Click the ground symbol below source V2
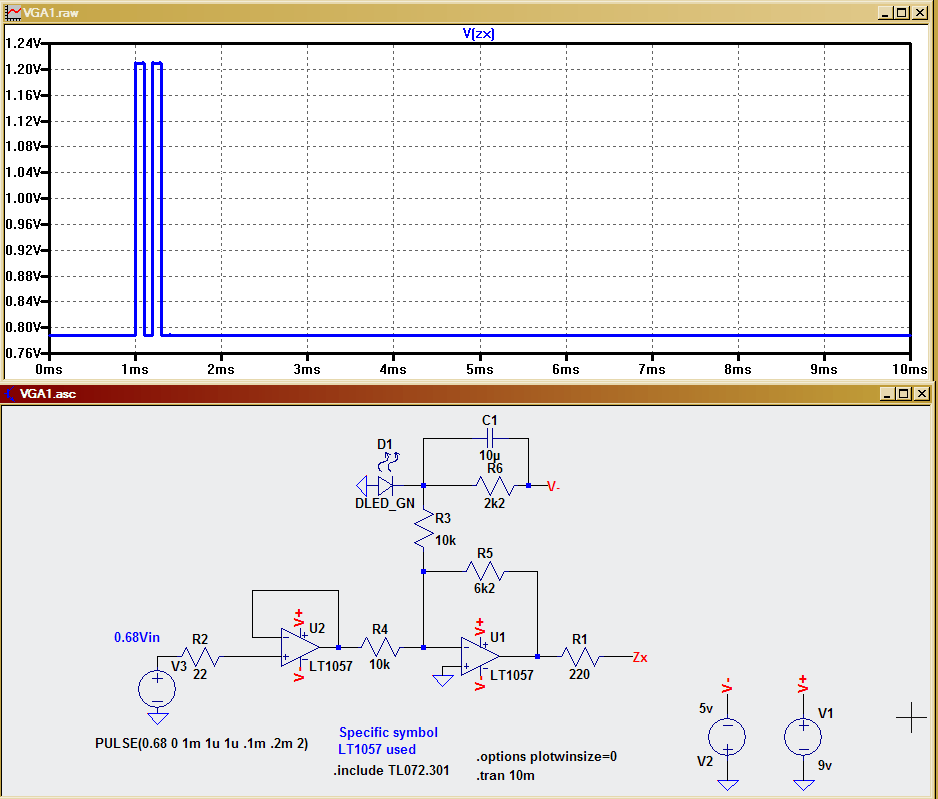 click(727, 785)
